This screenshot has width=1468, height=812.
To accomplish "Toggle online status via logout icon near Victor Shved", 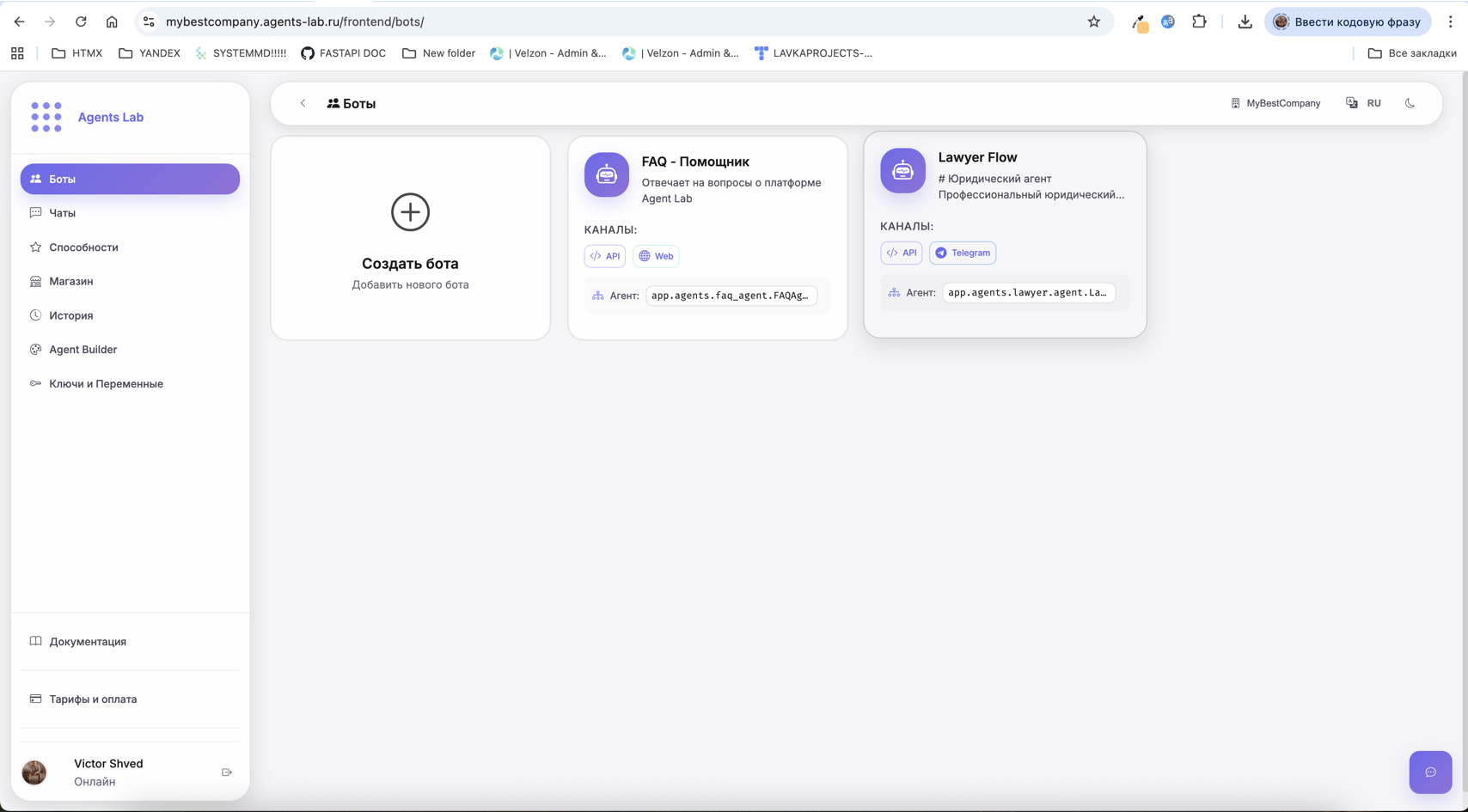I will click(x=226, y=772).
